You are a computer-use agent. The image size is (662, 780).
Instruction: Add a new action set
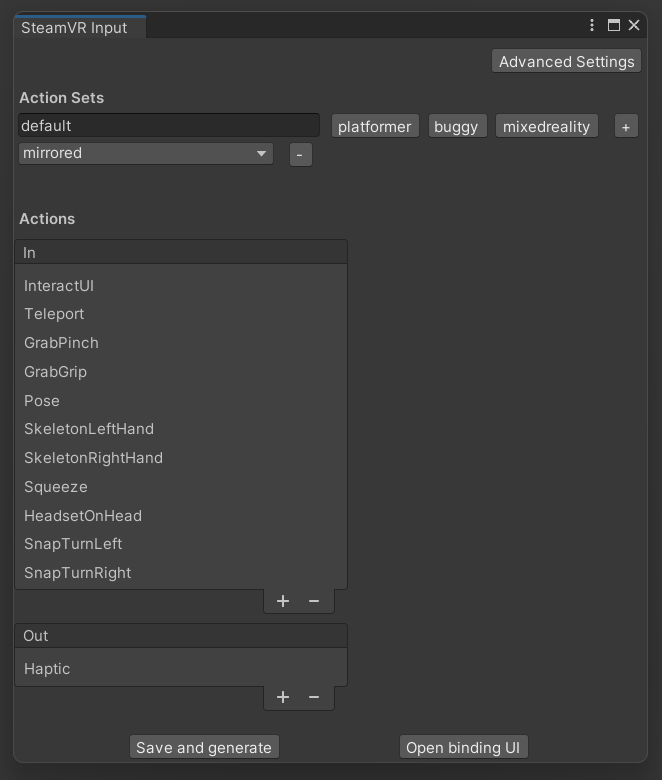(626, 126)
